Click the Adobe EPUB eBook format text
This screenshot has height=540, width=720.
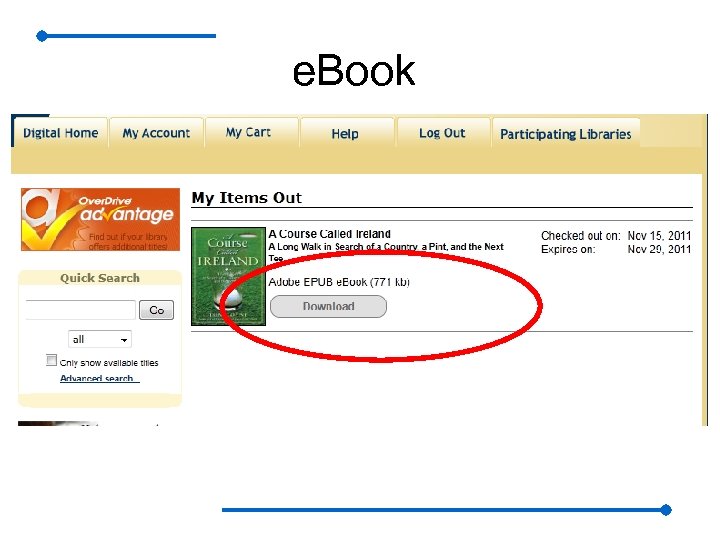339,282
